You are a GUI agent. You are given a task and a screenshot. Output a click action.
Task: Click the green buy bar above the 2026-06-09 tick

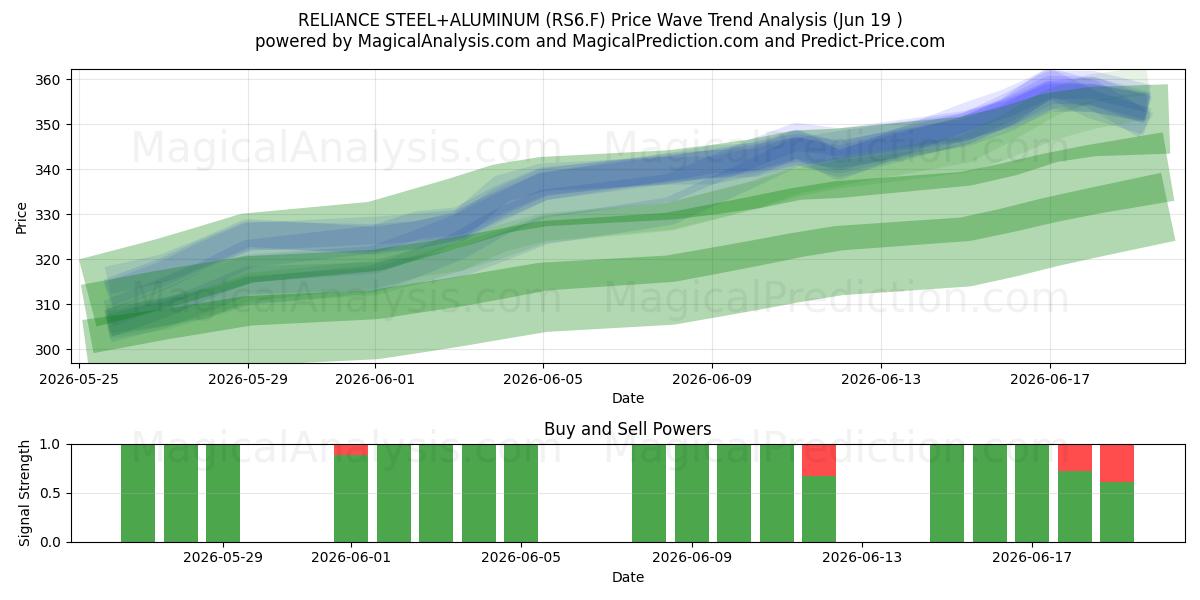point(691,493)
